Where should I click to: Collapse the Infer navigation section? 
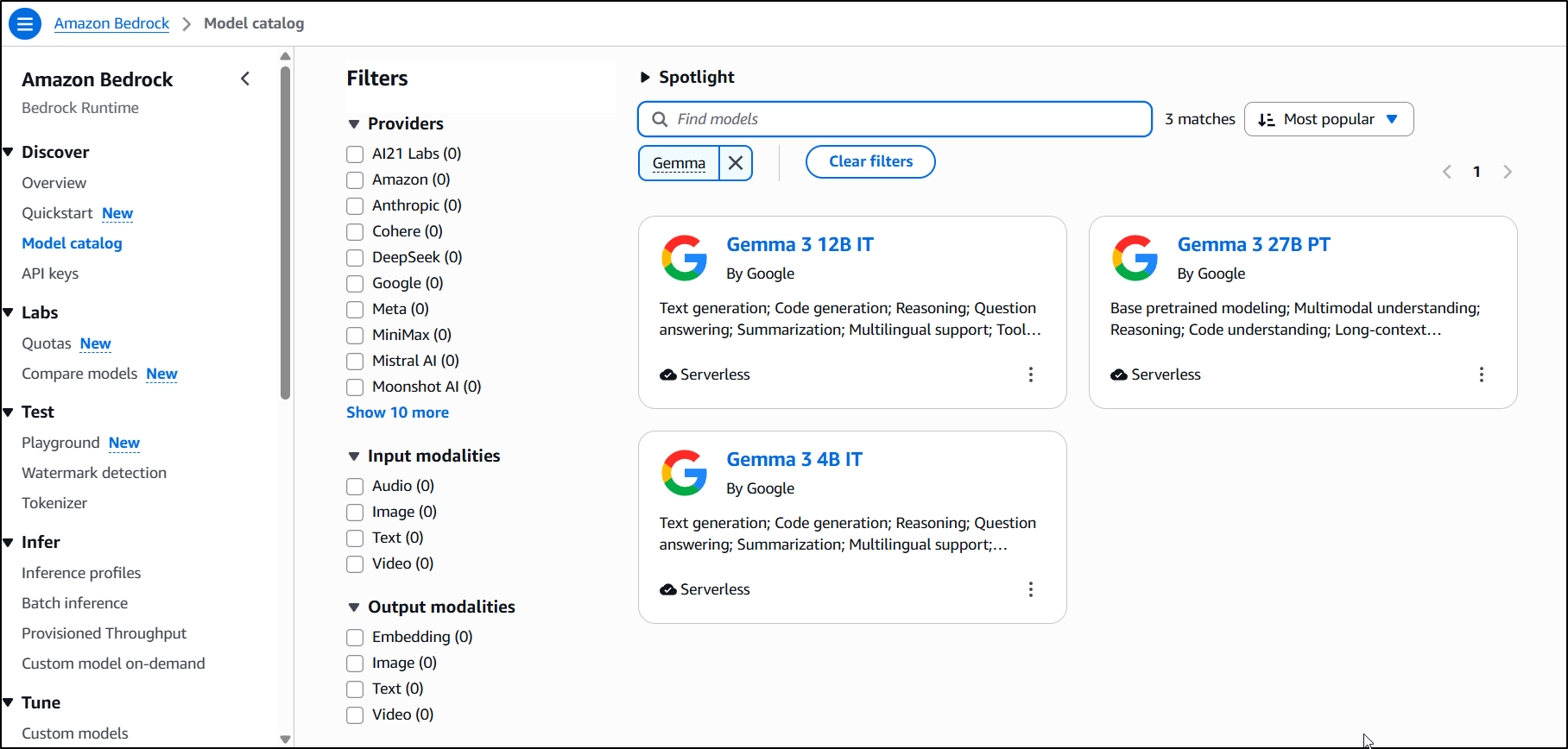click(x=8, y=542)
